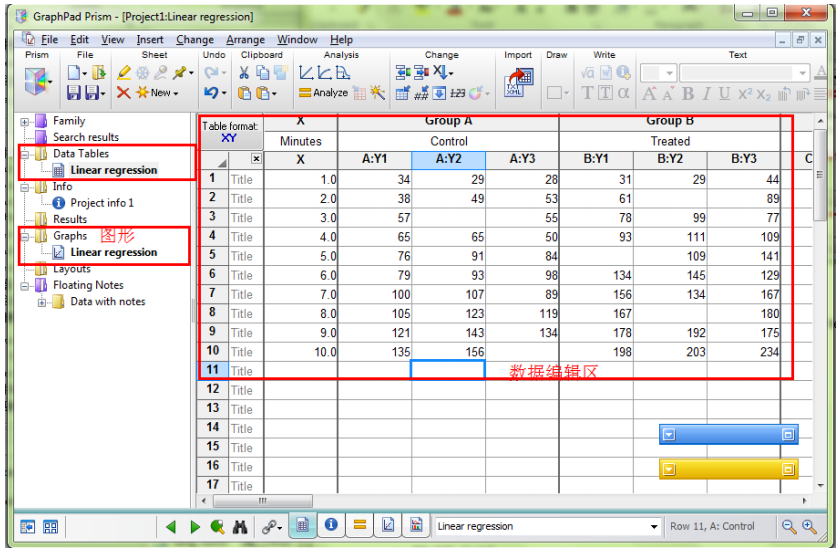Screen dimensions: 838x551
Task: Click the row 12 header
Action: pyautogui.click(x=213, y=390)
